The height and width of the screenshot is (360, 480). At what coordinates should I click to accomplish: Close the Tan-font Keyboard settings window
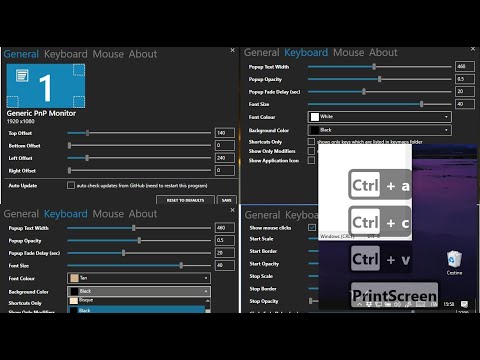coord(232,210)
